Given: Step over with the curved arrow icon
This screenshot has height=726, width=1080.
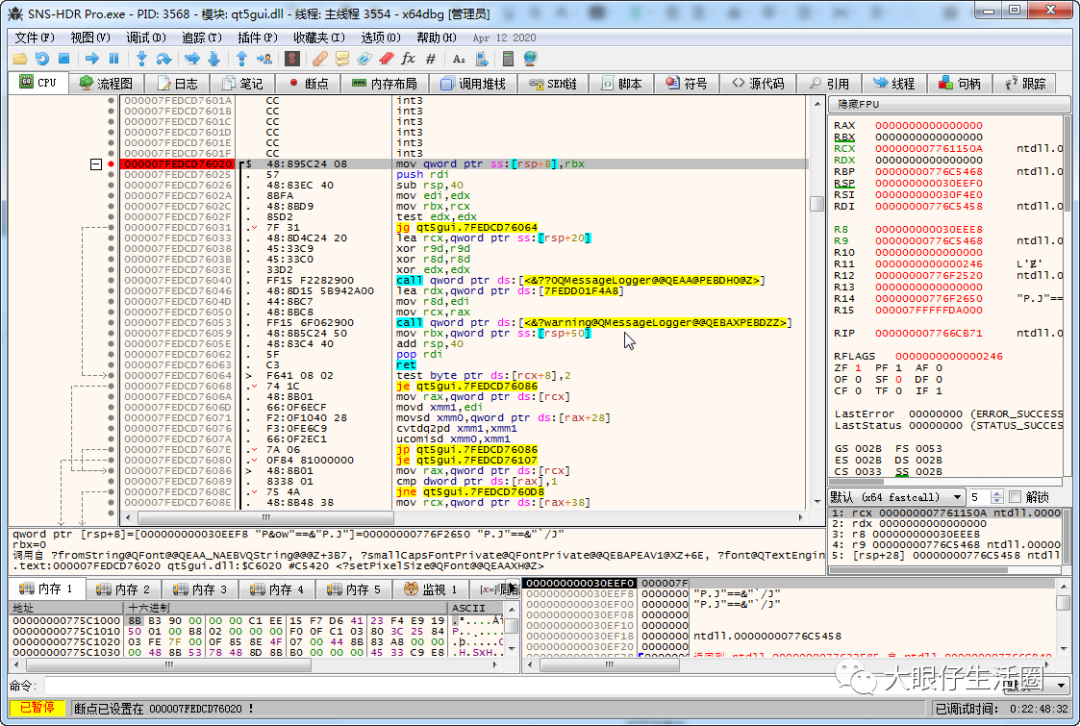Looking at the screenshot, I should pos(163,59).
